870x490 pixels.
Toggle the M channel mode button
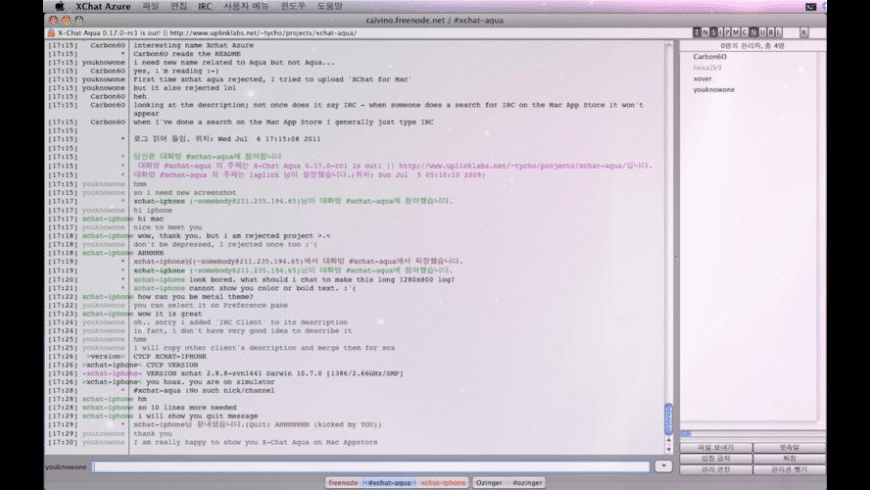(x=736, y=33)
